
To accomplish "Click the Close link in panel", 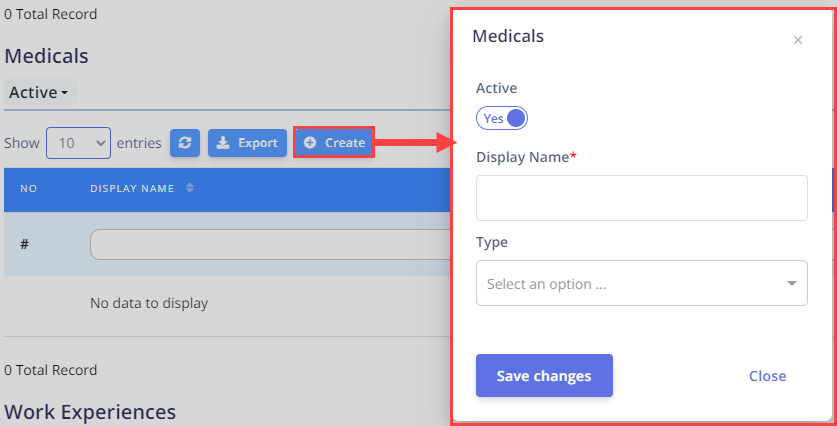I will (767, 376).
